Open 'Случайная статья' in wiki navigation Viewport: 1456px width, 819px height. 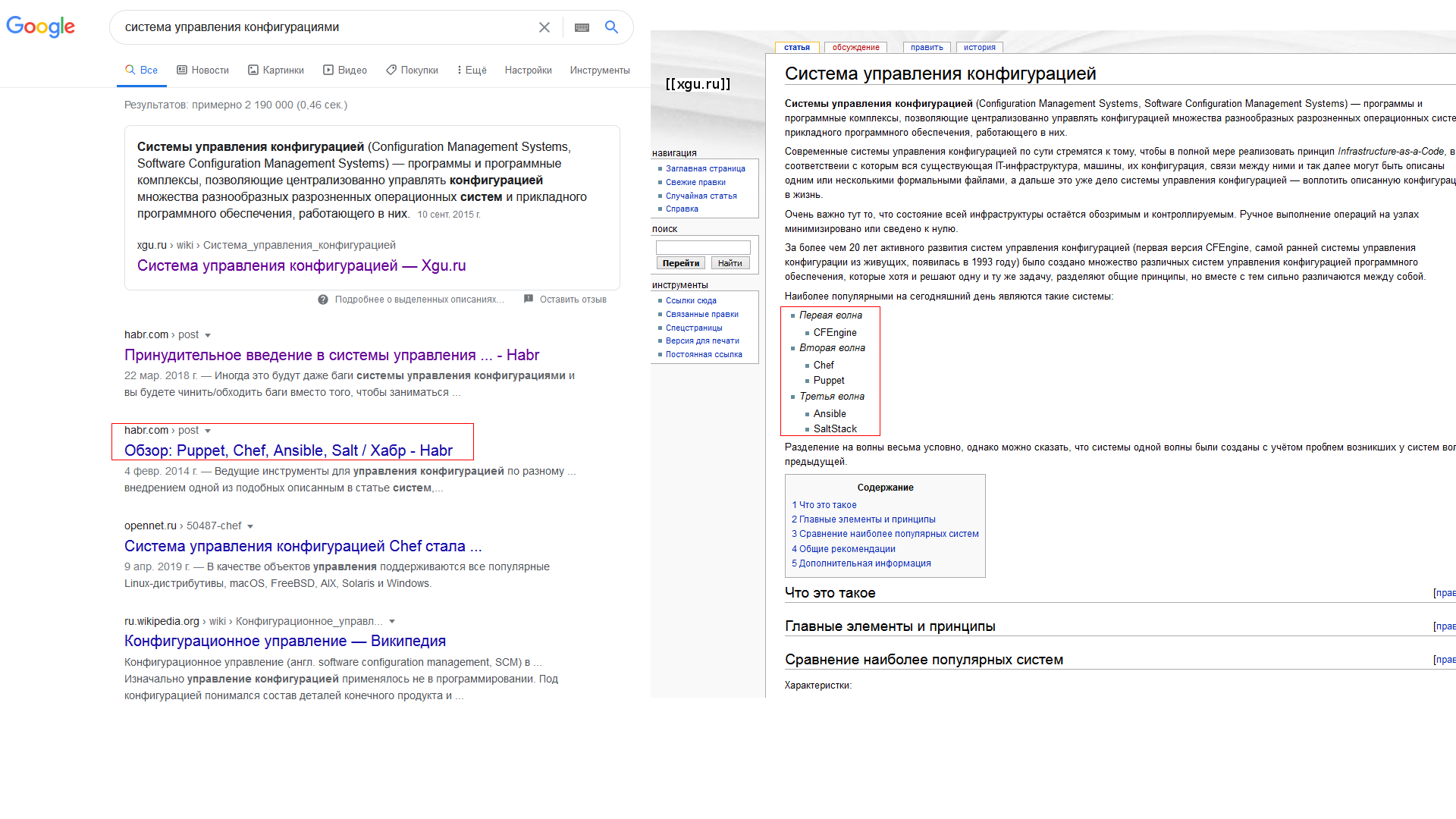coord(701,196)
